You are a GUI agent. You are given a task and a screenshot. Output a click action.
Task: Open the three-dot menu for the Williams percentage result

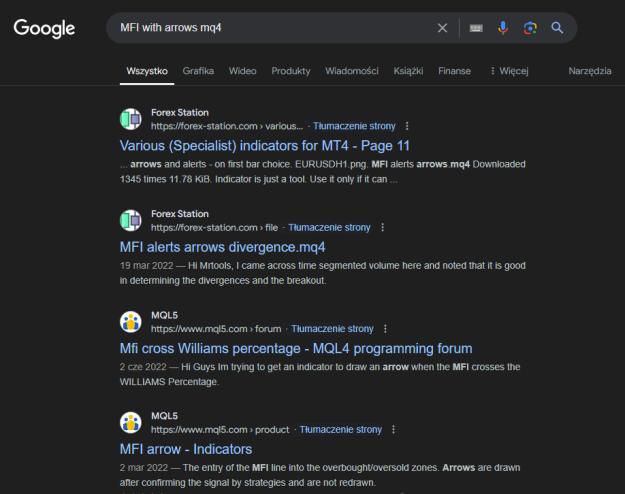coord(385,329)
